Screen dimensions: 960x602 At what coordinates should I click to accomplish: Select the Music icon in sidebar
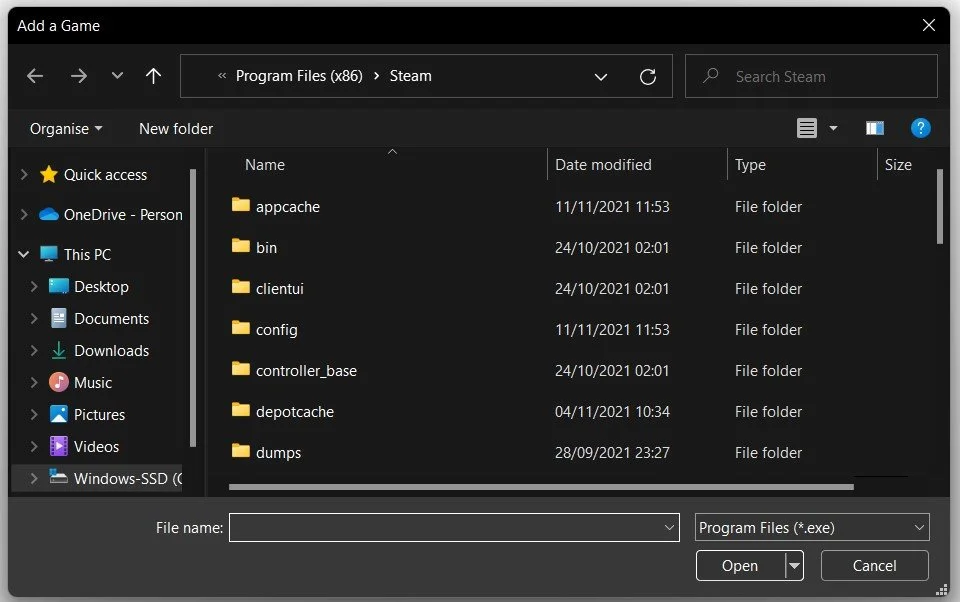pos(58,382)
